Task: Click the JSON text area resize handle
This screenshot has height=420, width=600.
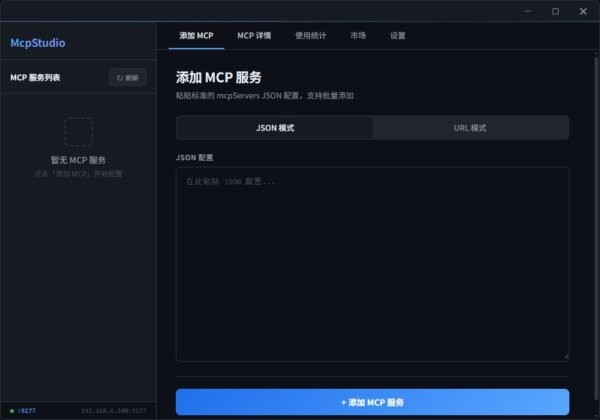Action: 566,357
